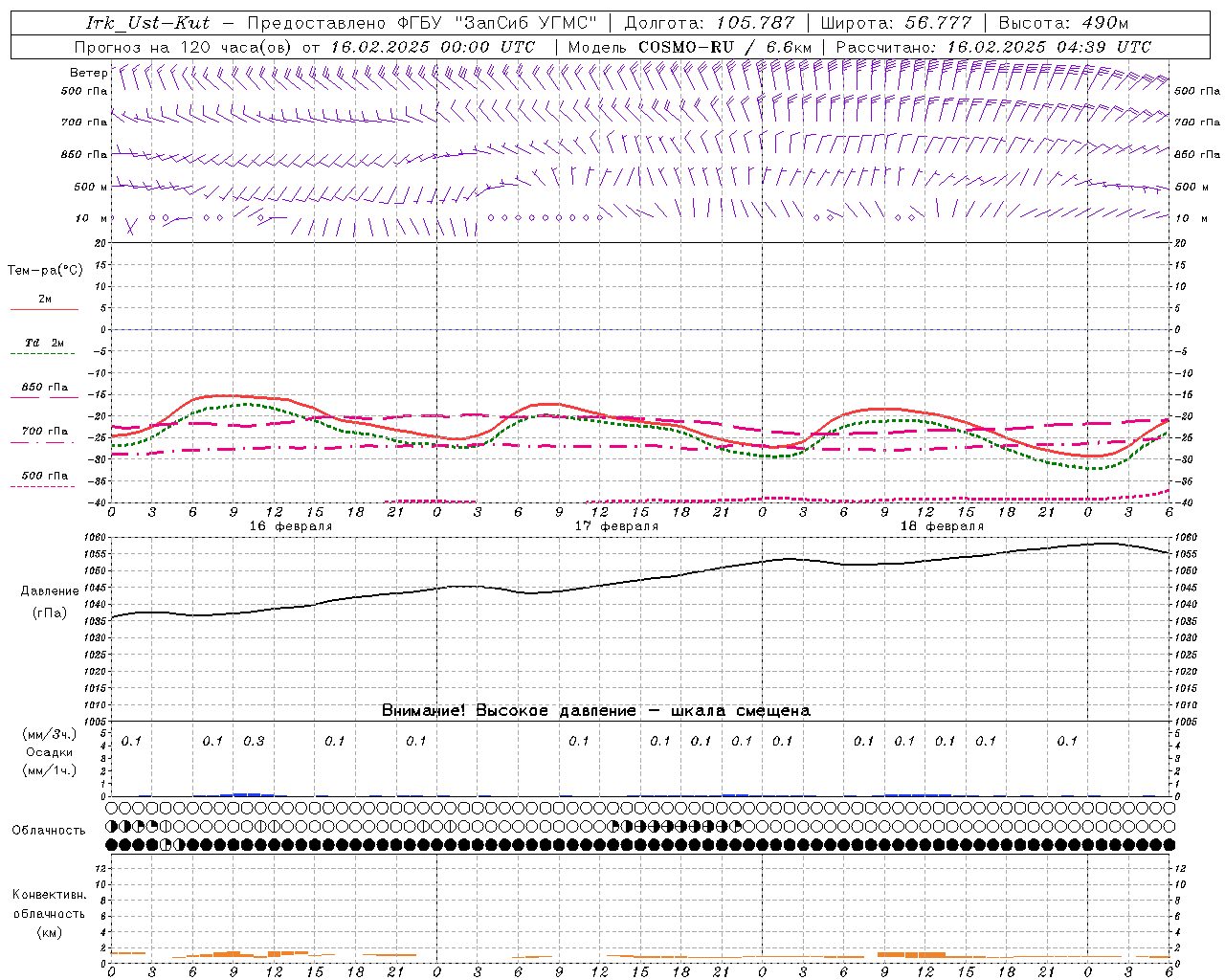Click 'Прогноз на 120 часа(ов)' forecast header
This screenshot has width=1225, height=980.
tap(184, 47)
